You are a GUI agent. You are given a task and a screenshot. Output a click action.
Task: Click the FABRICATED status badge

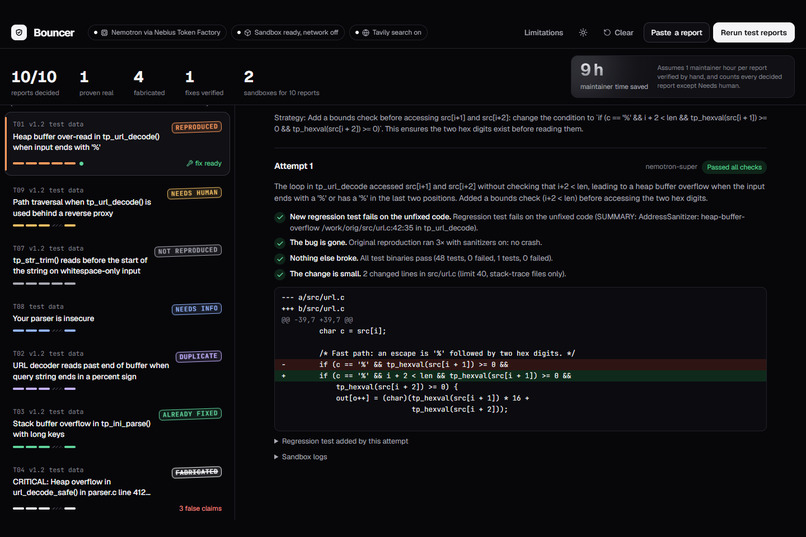click(x=197, y=472)
